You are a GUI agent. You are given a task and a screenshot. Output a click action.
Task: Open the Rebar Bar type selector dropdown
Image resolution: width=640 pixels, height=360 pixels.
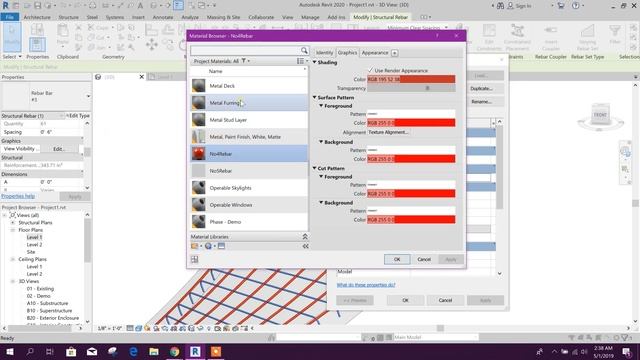point(88,96)
